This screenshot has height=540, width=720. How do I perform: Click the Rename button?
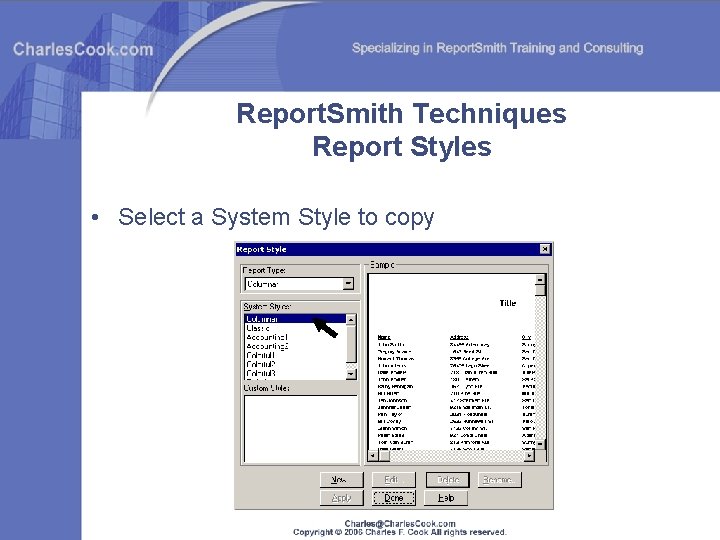coord(500,479)
